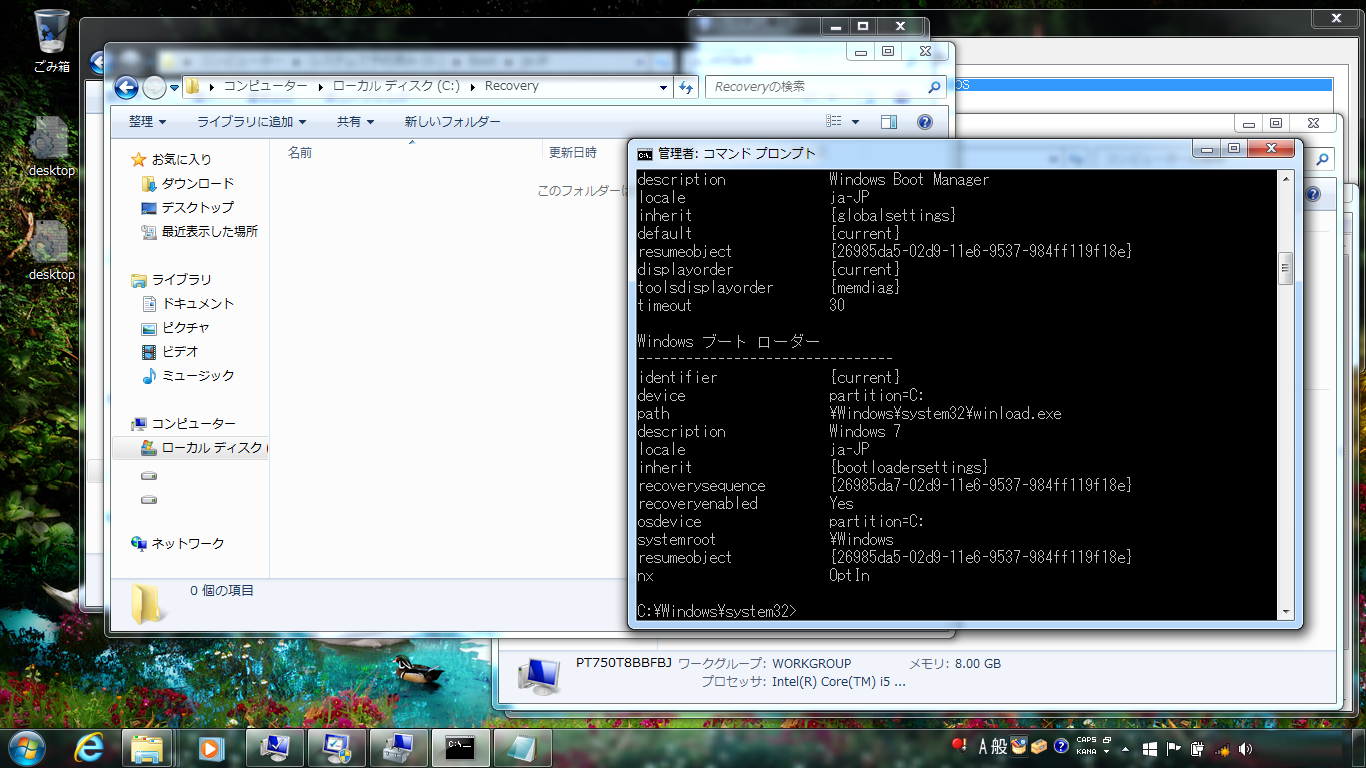Image resolution: width=1366 pixels, height=768 pixels.
Task: Click the Explorer Forward arrow button
Action: (x=154, y=88)
